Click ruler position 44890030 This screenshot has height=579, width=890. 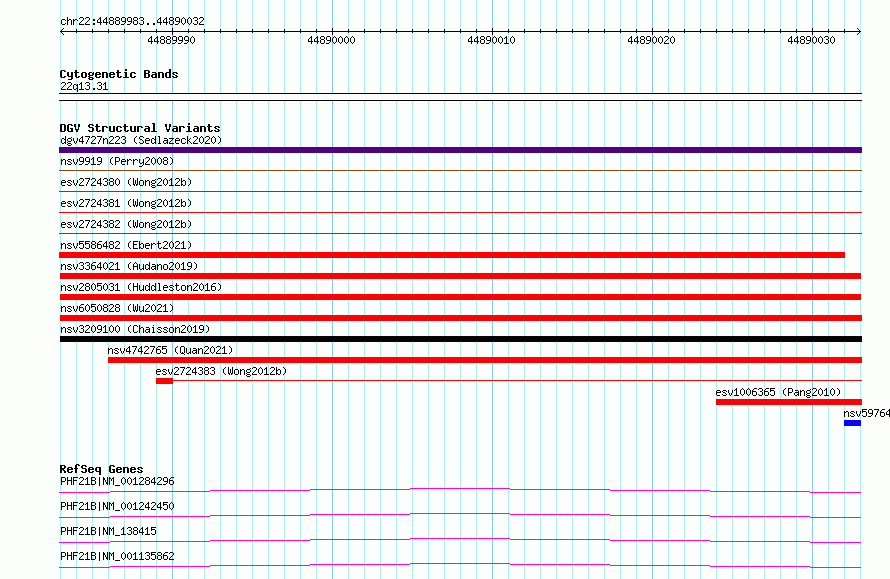click(x=812, y=40)
